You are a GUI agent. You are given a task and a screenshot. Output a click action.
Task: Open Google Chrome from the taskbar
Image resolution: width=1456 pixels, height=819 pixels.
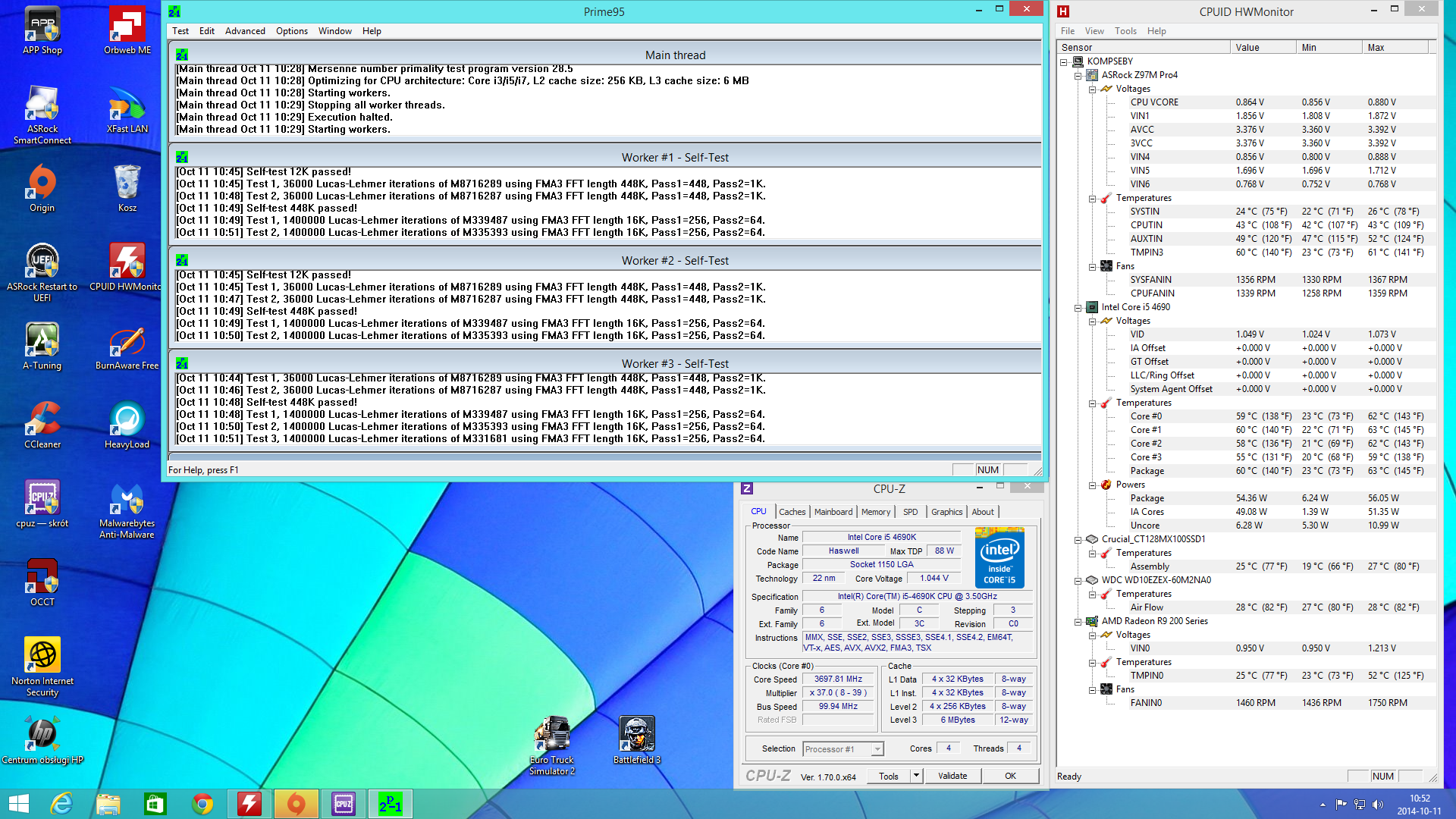tap(202, 804)
